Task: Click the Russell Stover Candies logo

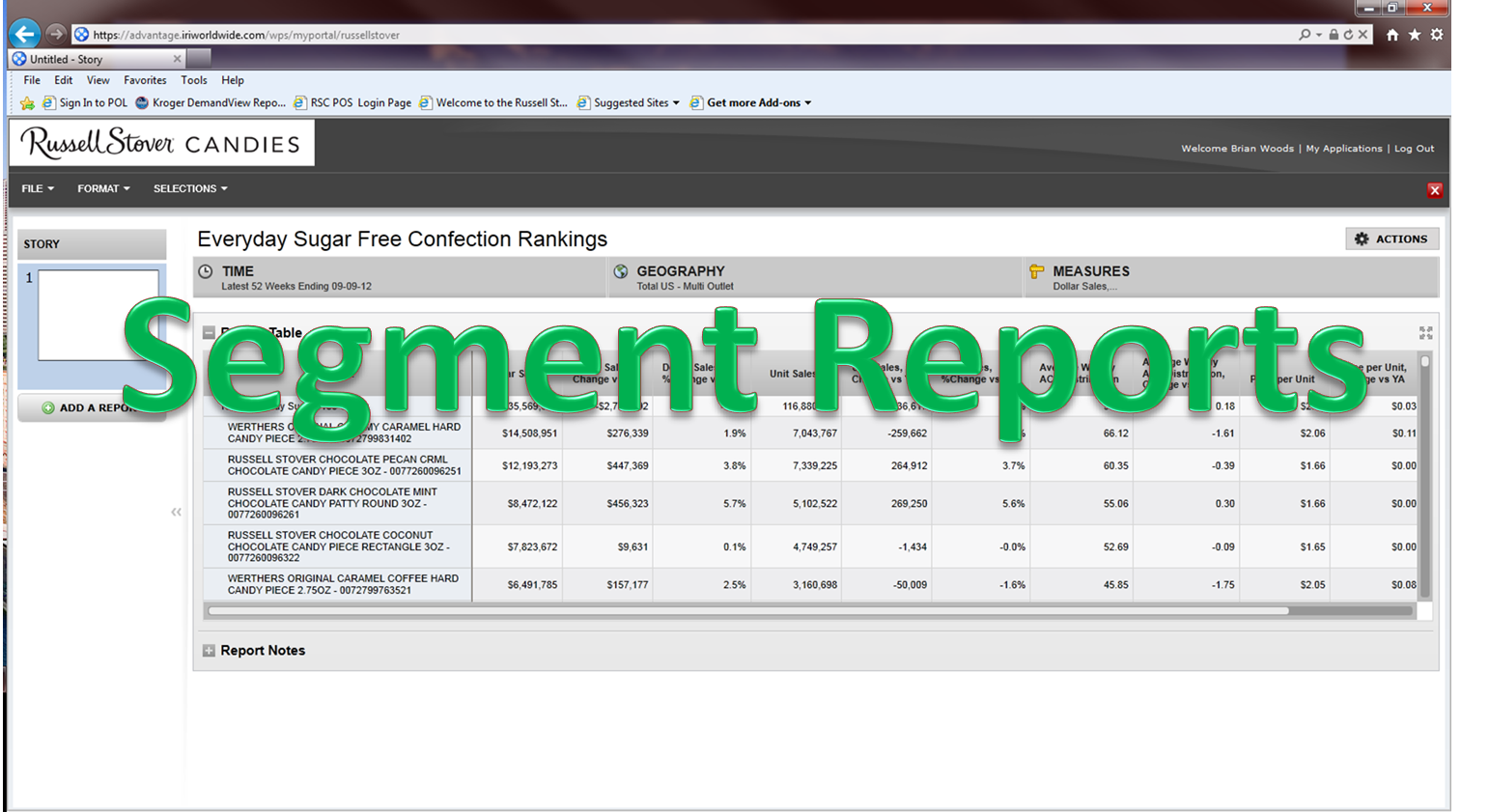Action: (x=162, y=144)
